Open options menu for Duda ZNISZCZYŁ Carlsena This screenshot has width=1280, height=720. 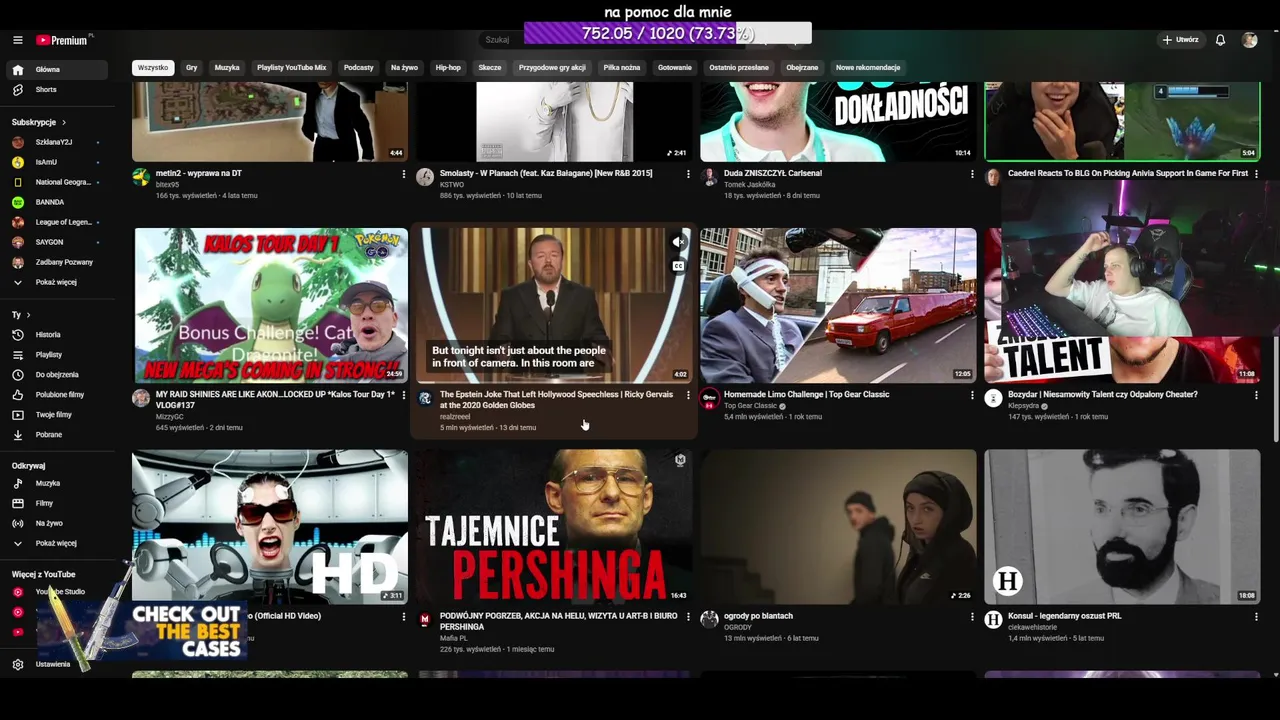click(972, 174)
